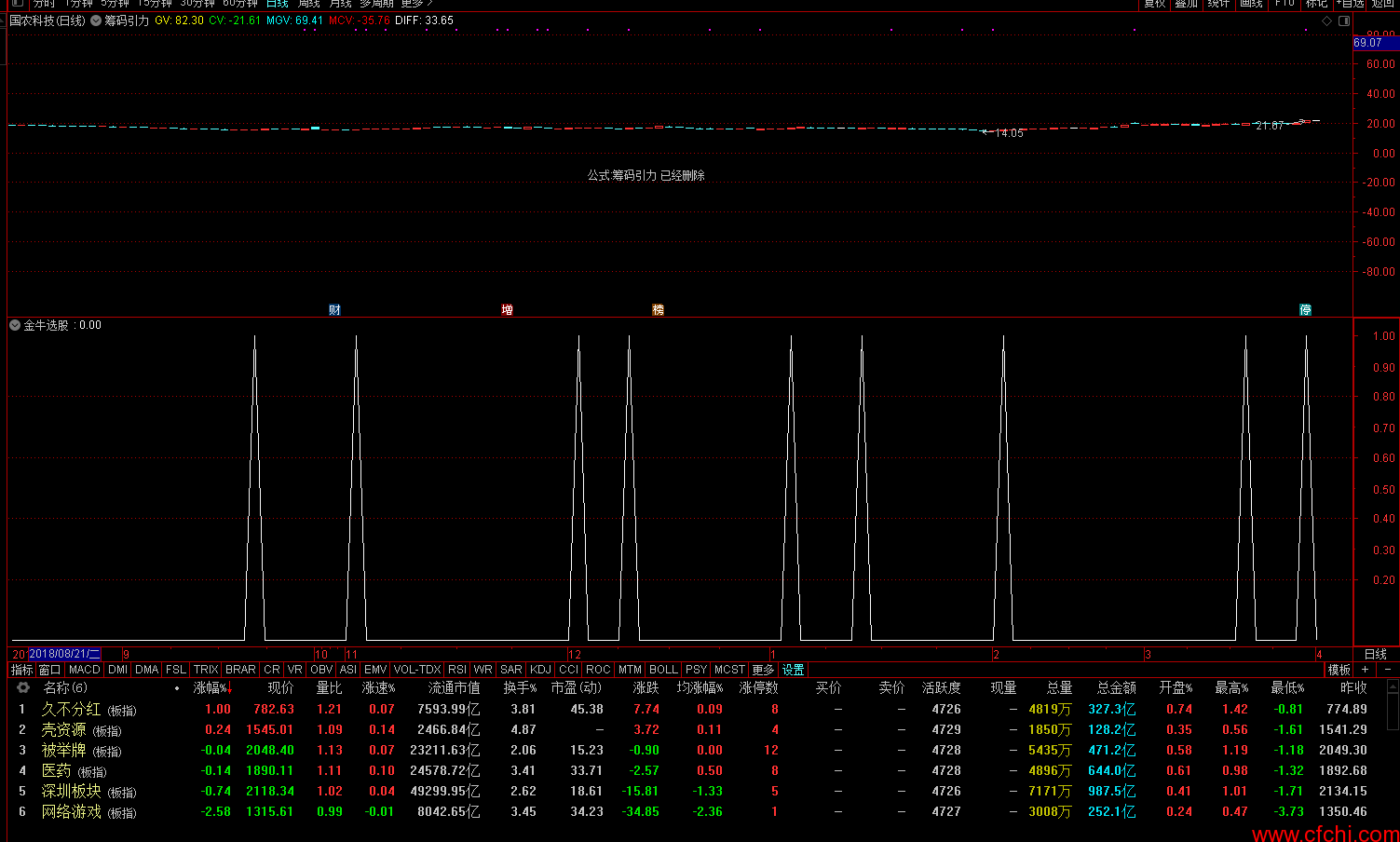This screenshot has height=842, width=1400.
Task: Switch indicator to BOLL
Action: pos(663,670)
